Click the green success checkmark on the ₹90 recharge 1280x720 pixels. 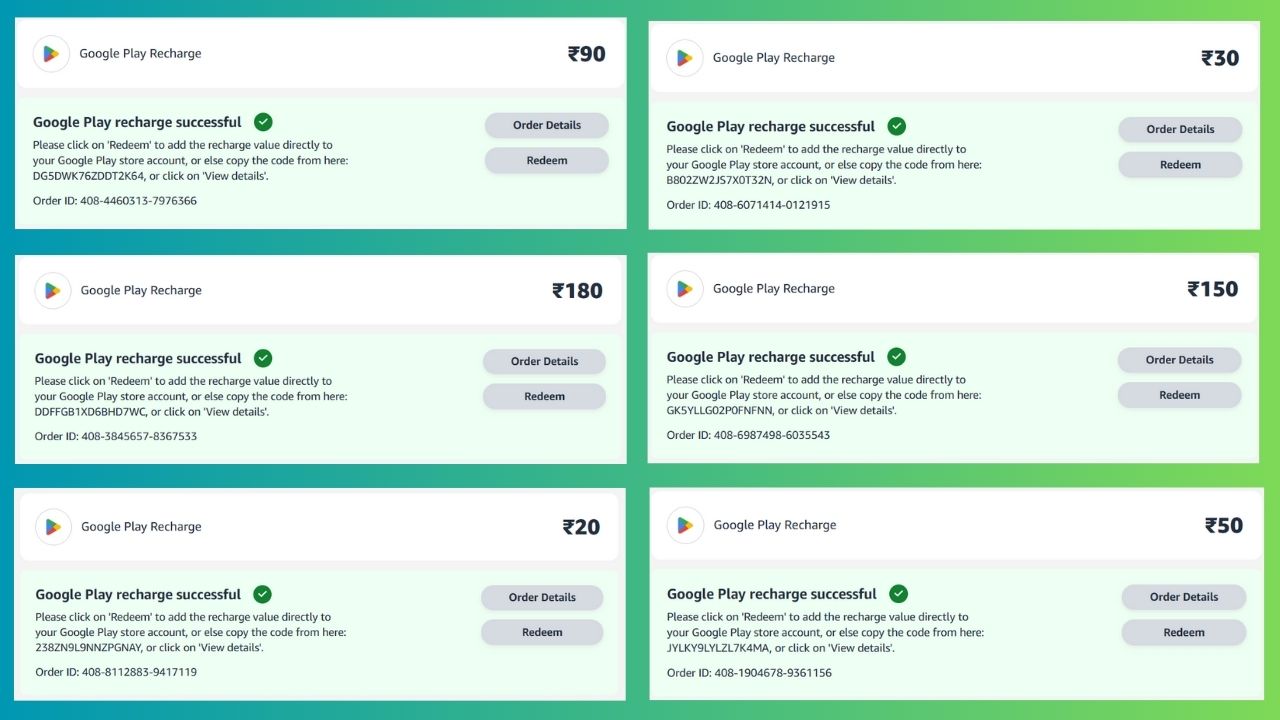point(263,122)
